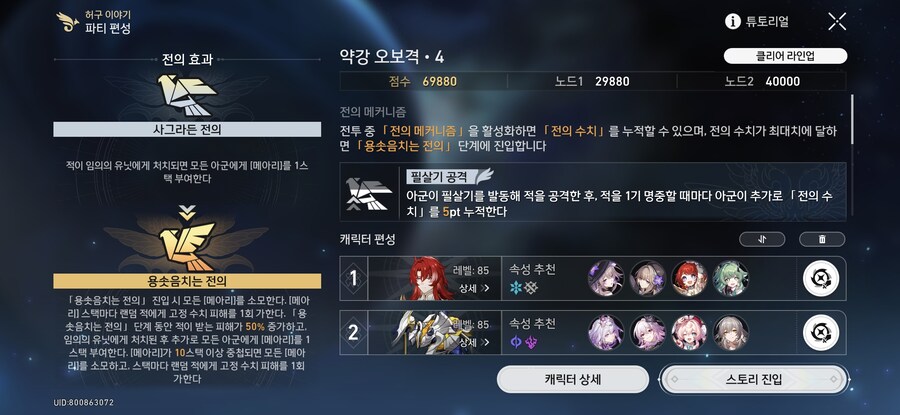The height and width of the screenshot is (415, 900).
Task: Open the 튜토리얼 info icon
Action: coord(732,22)
